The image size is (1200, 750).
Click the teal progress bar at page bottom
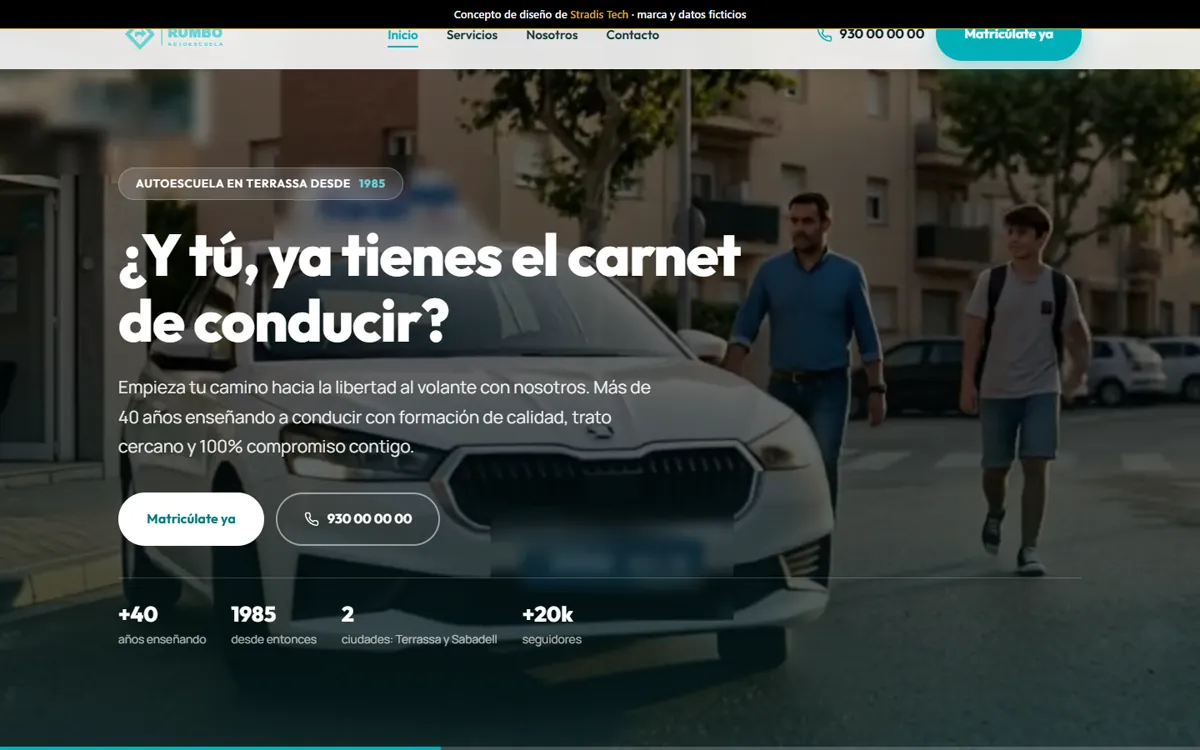(220, 747)
